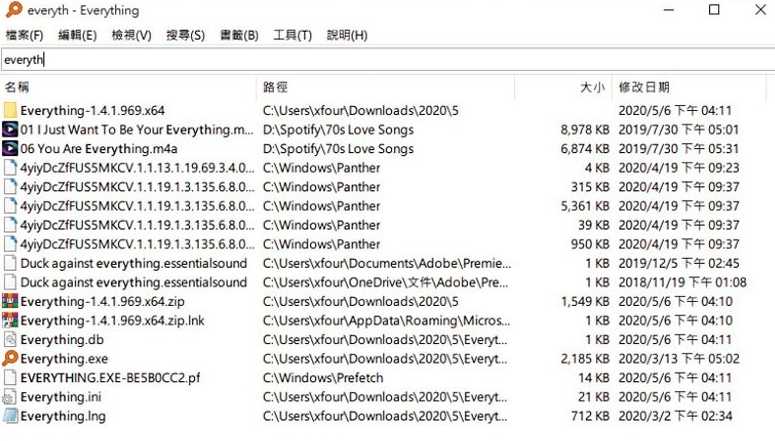Viewport: 775px width, 441px height.
Task: Select the file icon of the 5,361 KB 4yiyDcZfFUS5MKCV row
Action: point(10,206)
